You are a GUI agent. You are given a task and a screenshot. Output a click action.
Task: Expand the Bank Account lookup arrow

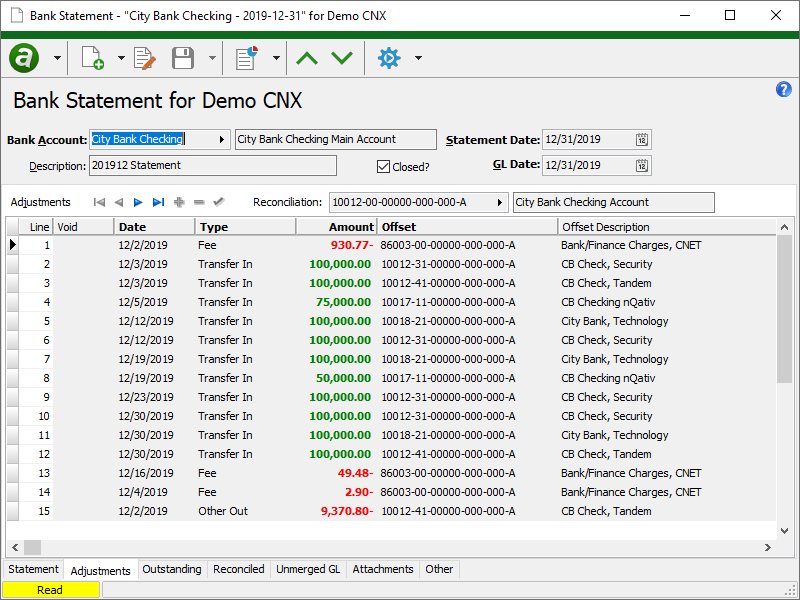221,140
